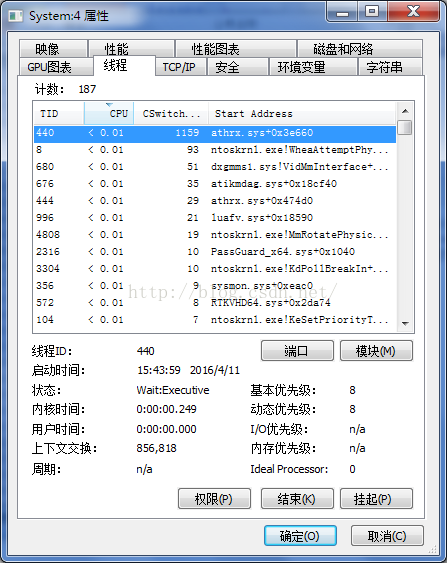Click the thread count value 187

click(87, 89)
